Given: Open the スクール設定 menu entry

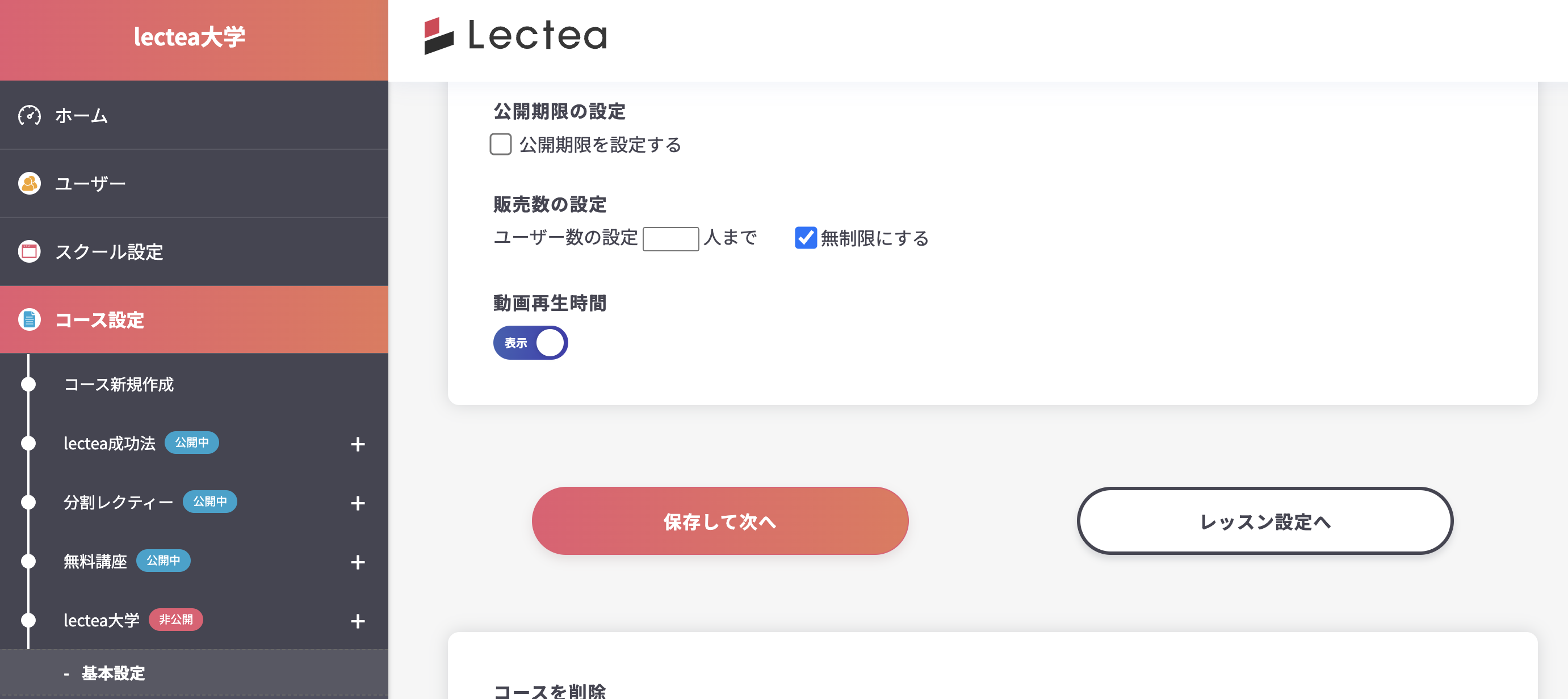Looking at the screenshot, I should pyautogui.click(x=108, y=252).
